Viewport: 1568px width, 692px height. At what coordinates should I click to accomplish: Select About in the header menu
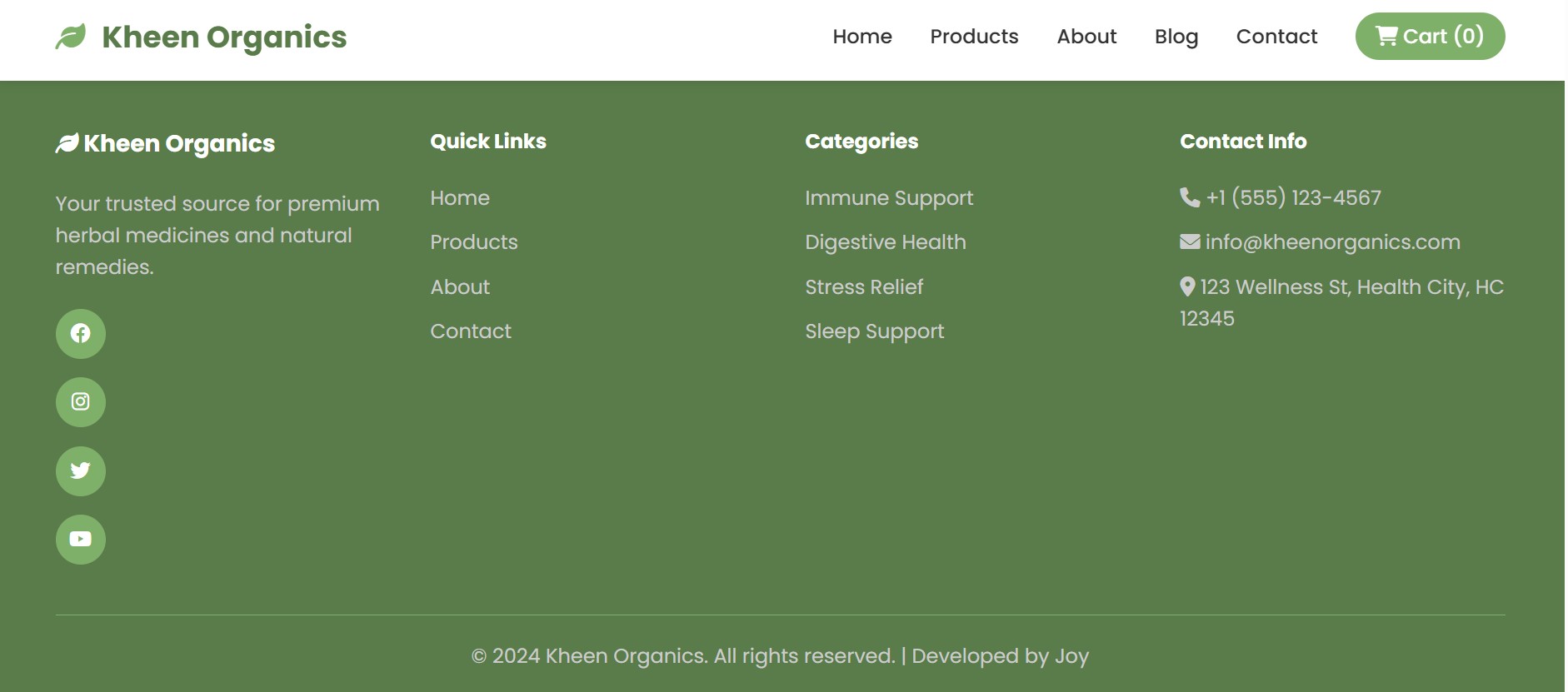[x=1086, y=37]
